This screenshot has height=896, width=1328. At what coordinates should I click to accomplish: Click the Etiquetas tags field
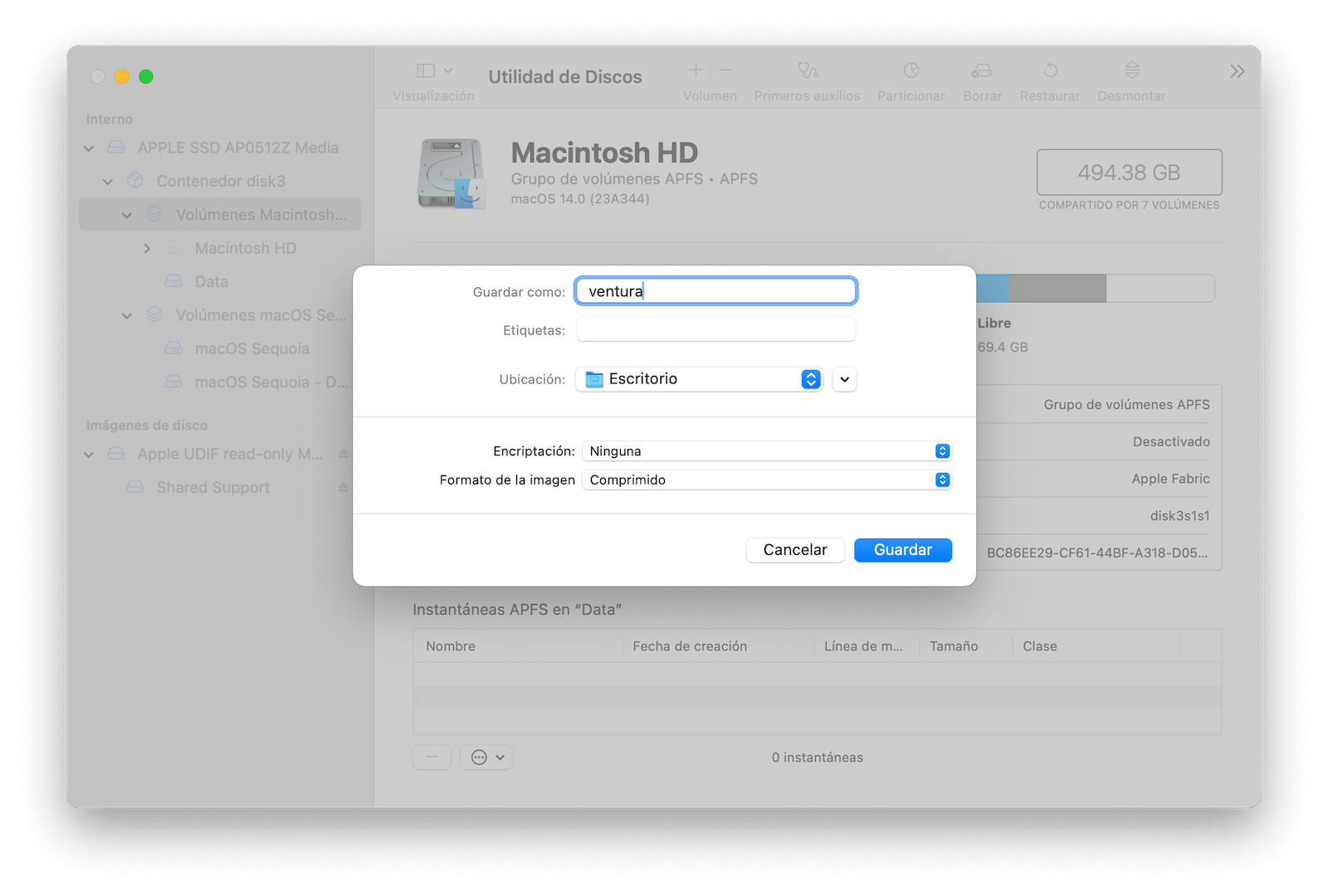(715, 330)
